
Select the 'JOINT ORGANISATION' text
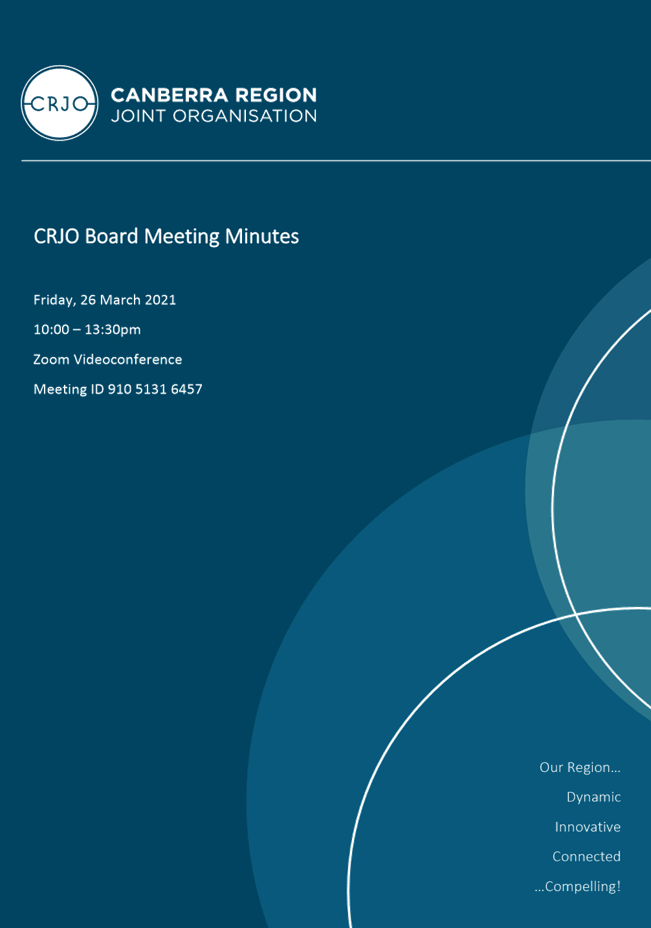pyautogui.click(x=214, y=116)
